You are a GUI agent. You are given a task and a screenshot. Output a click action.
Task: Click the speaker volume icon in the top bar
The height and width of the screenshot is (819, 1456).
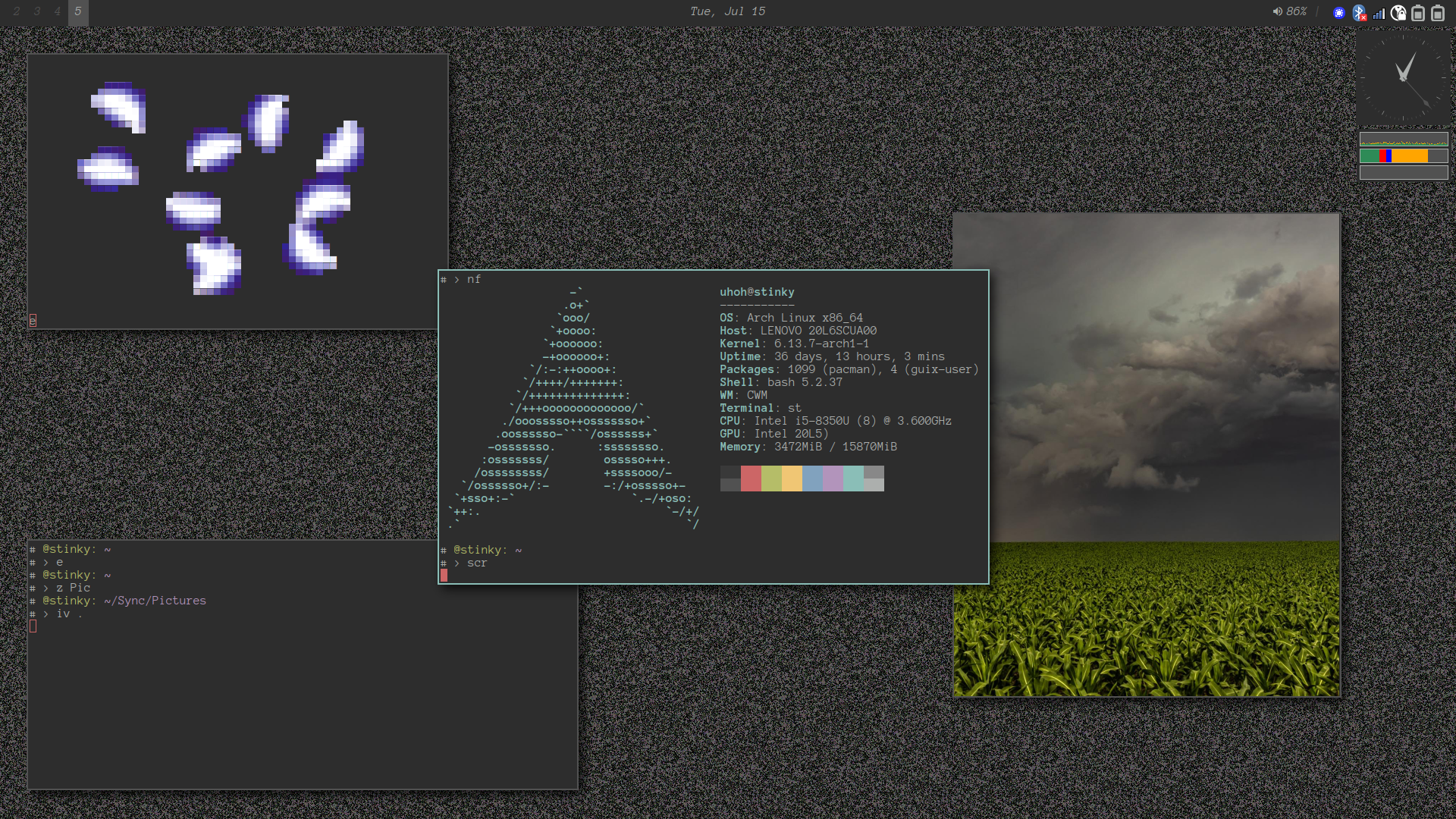pyautogui.click(x=1277, y=11)
